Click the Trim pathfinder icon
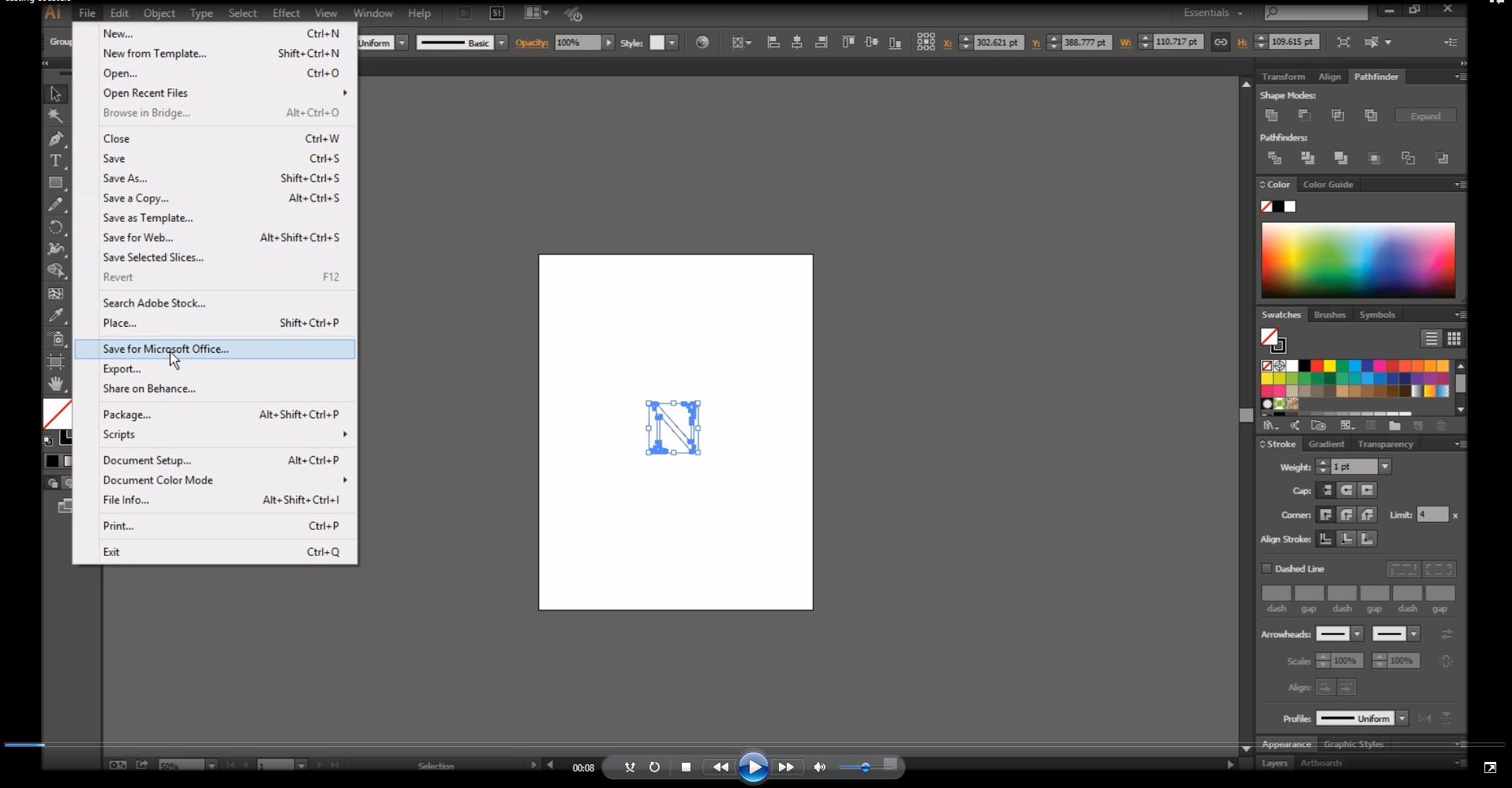The image size is (1512, 788). coord(1308,158)
